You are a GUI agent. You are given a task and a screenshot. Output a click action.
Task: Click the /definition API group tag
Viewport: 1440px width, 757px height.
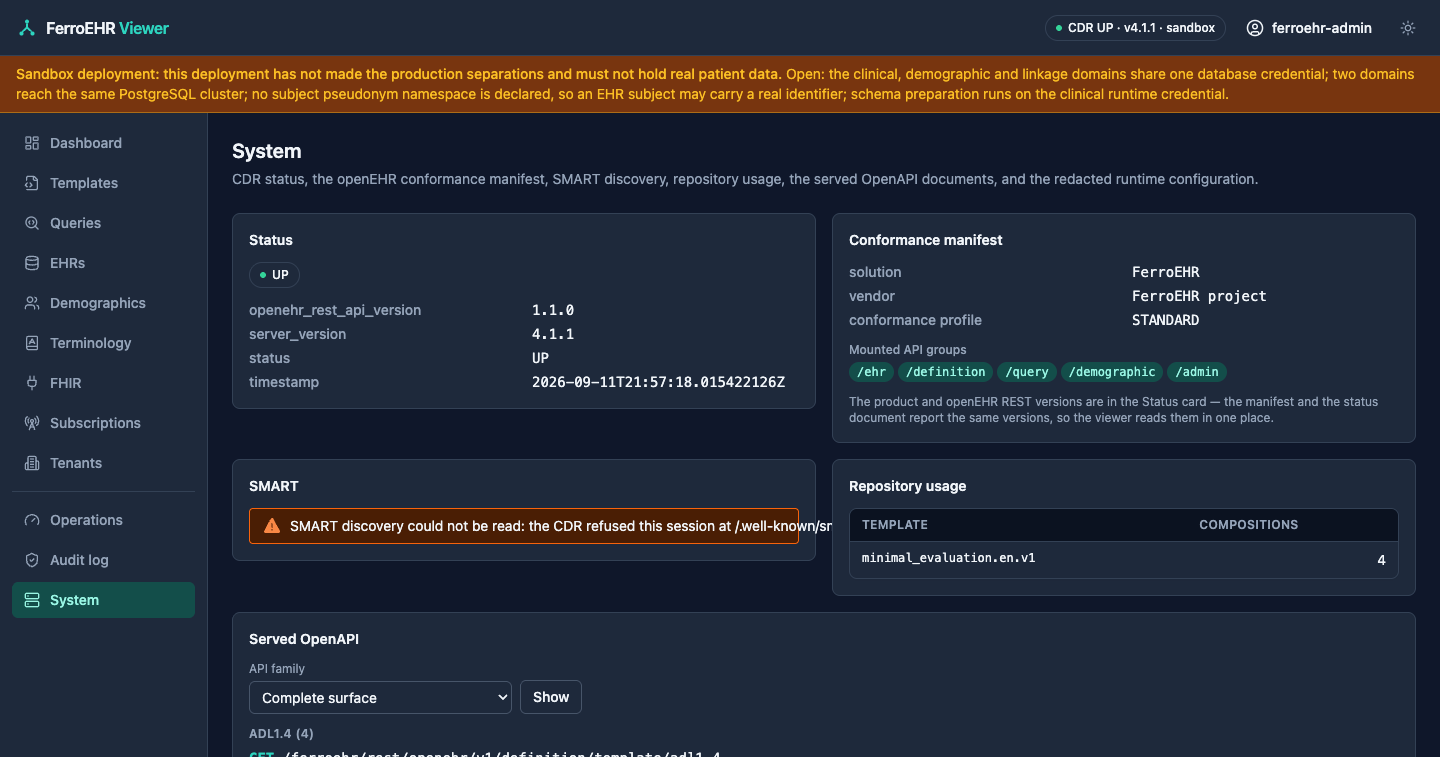coord(946,372)
